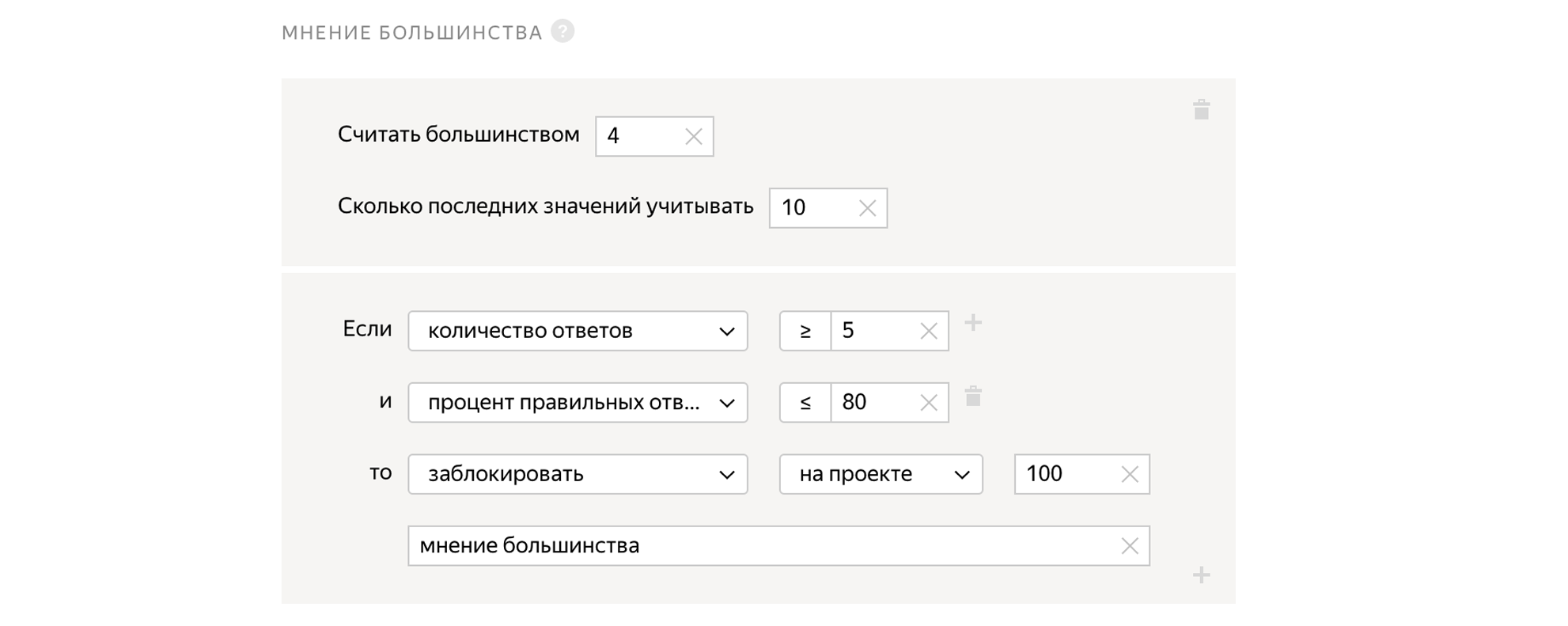Clear the ban duration value 100
Viewport: 1568px width, 626px height.
(x=1129, y=474)
